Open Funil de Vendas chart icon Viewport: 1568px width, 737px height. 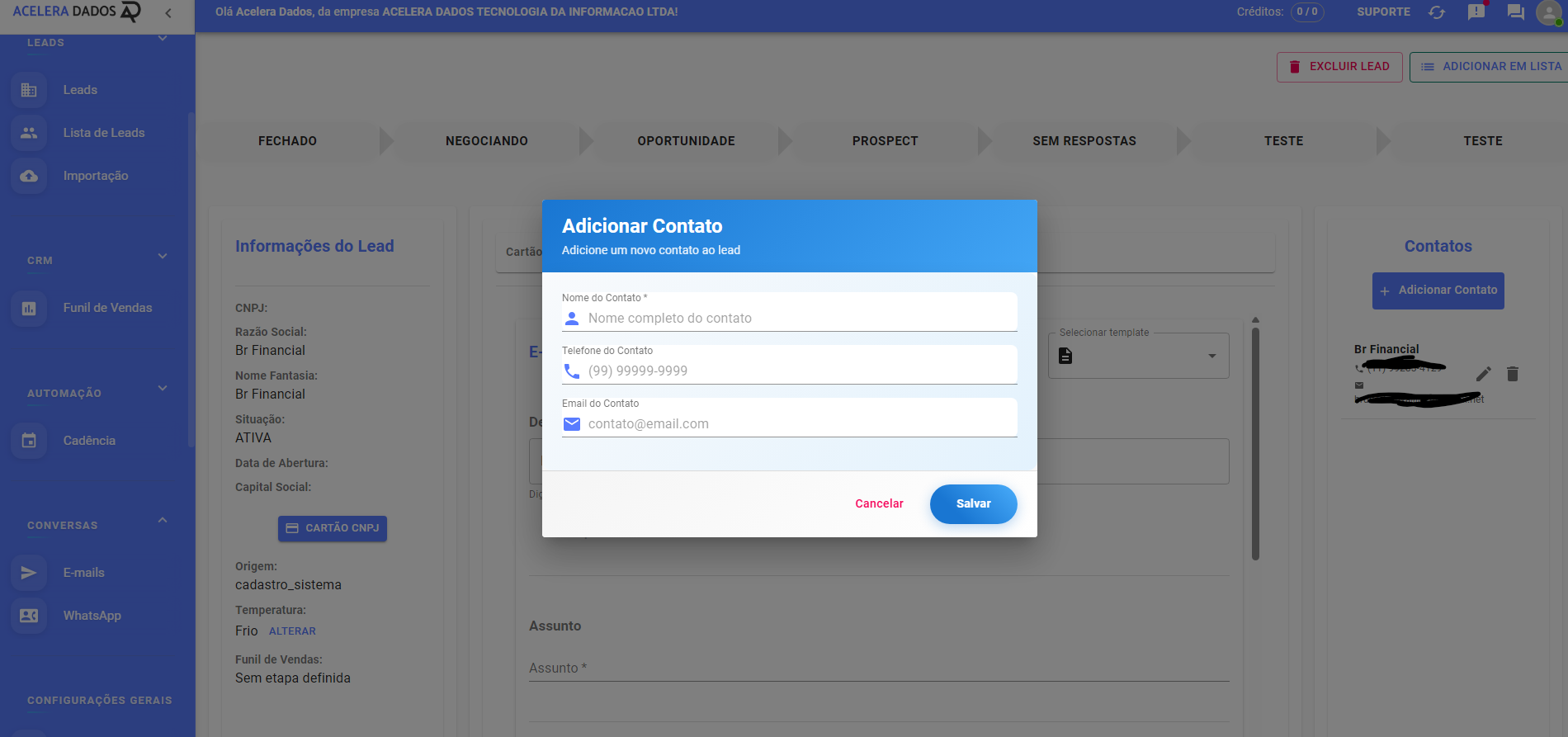tap(29, 308)
